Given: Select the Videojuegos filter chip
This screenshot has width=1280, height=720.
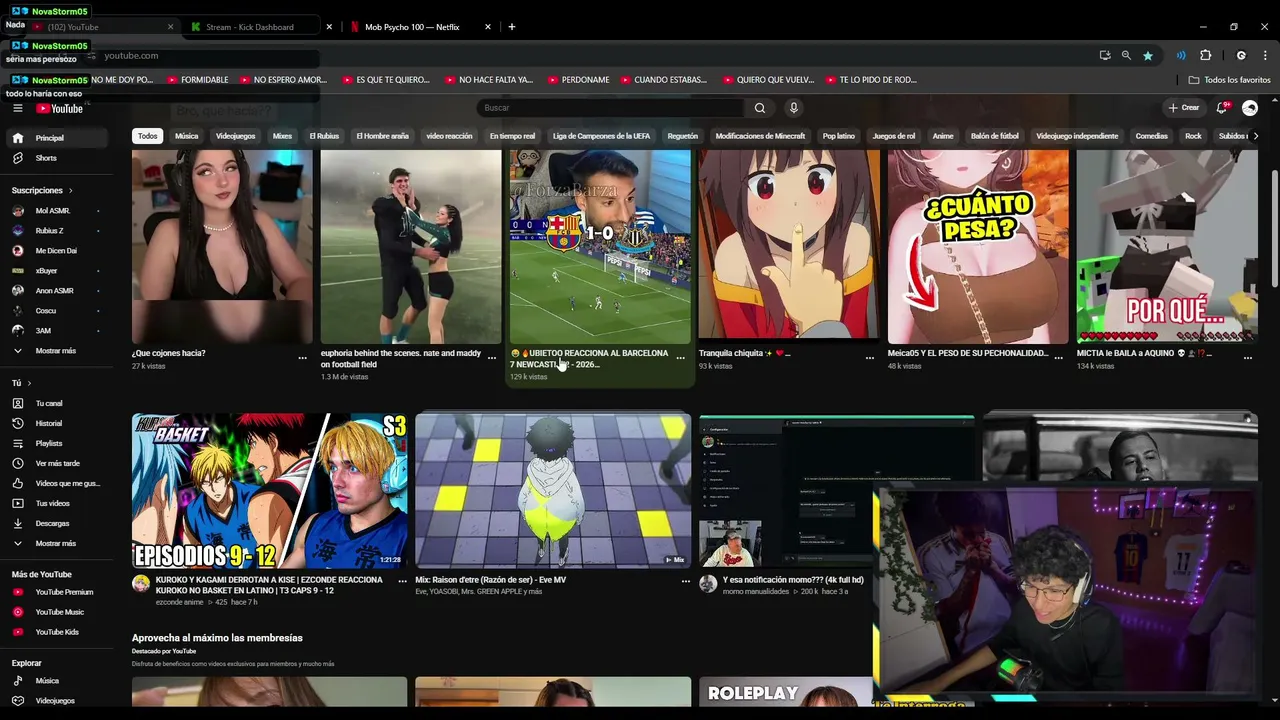Looking at the screenshot, I should click(x=236, y=136).
